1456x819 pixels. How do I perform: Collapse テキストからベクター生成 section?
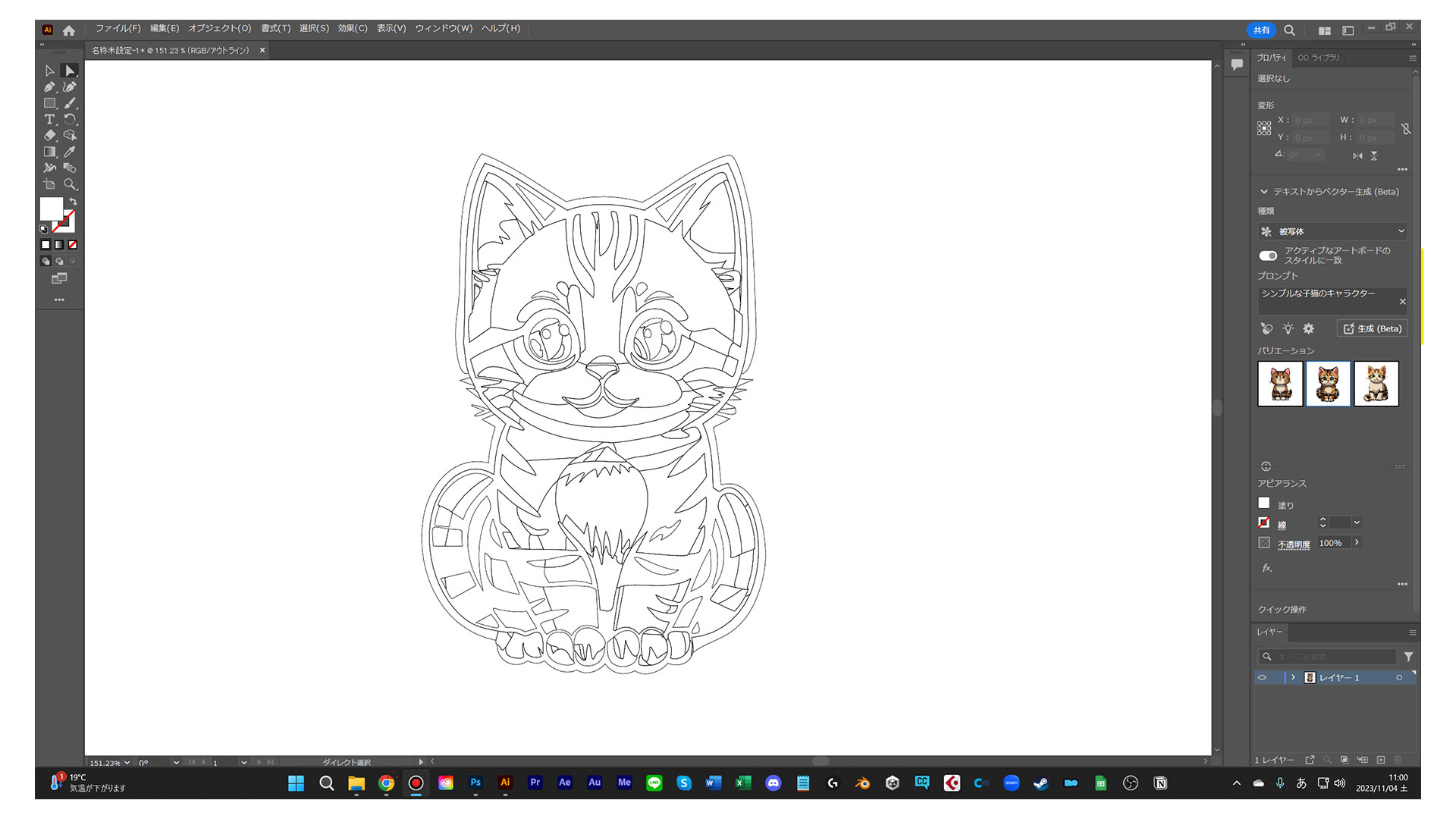pyautogui.click(x=1264, y=192)
